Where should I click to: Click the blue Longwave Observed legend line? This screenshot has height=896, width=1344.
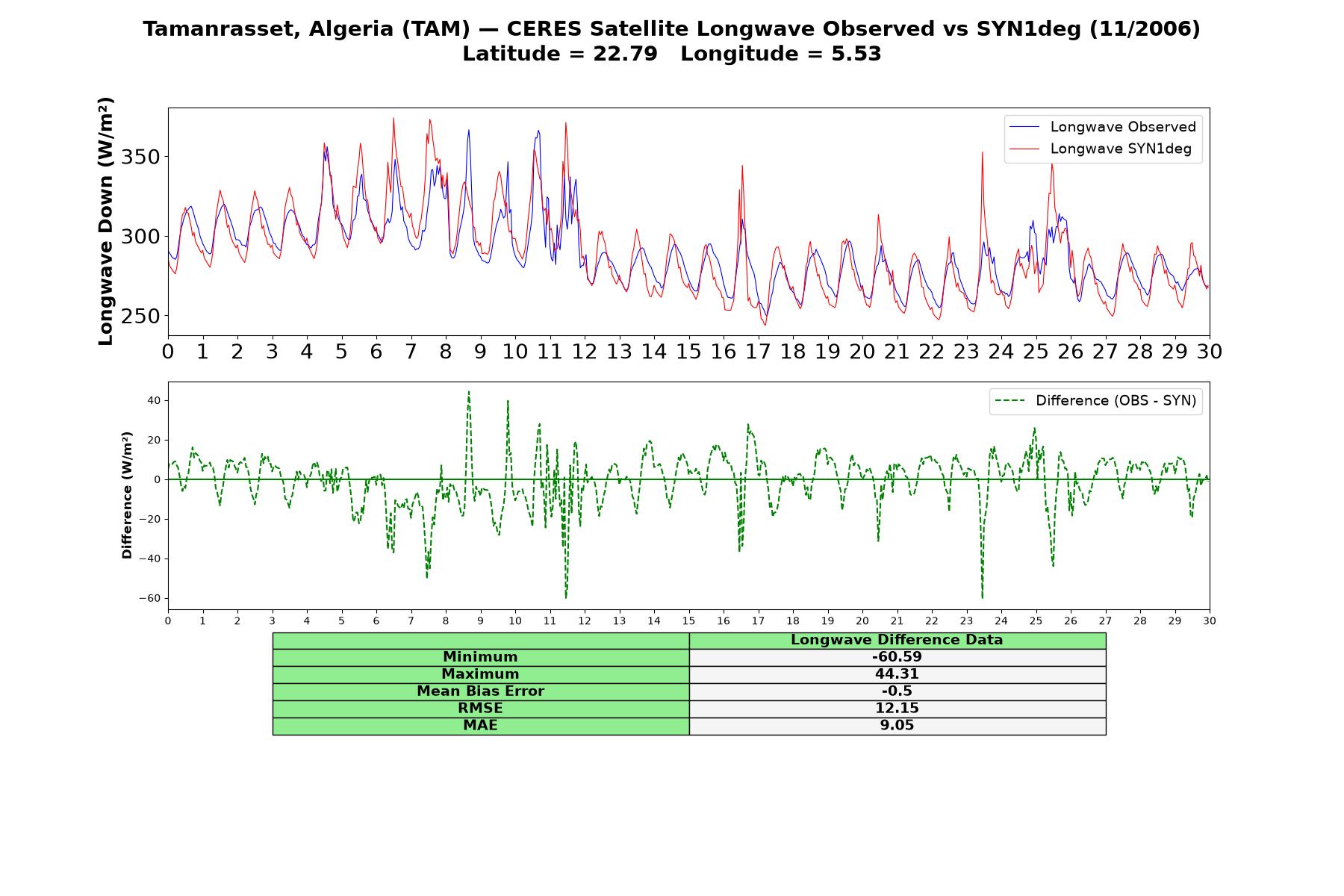(x=1024, y=127)
